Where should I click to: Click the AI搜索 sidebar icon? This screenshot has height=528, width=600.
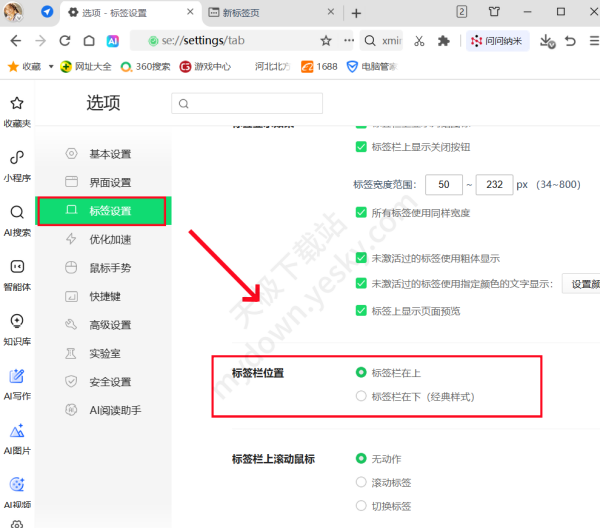coord(16,220)
